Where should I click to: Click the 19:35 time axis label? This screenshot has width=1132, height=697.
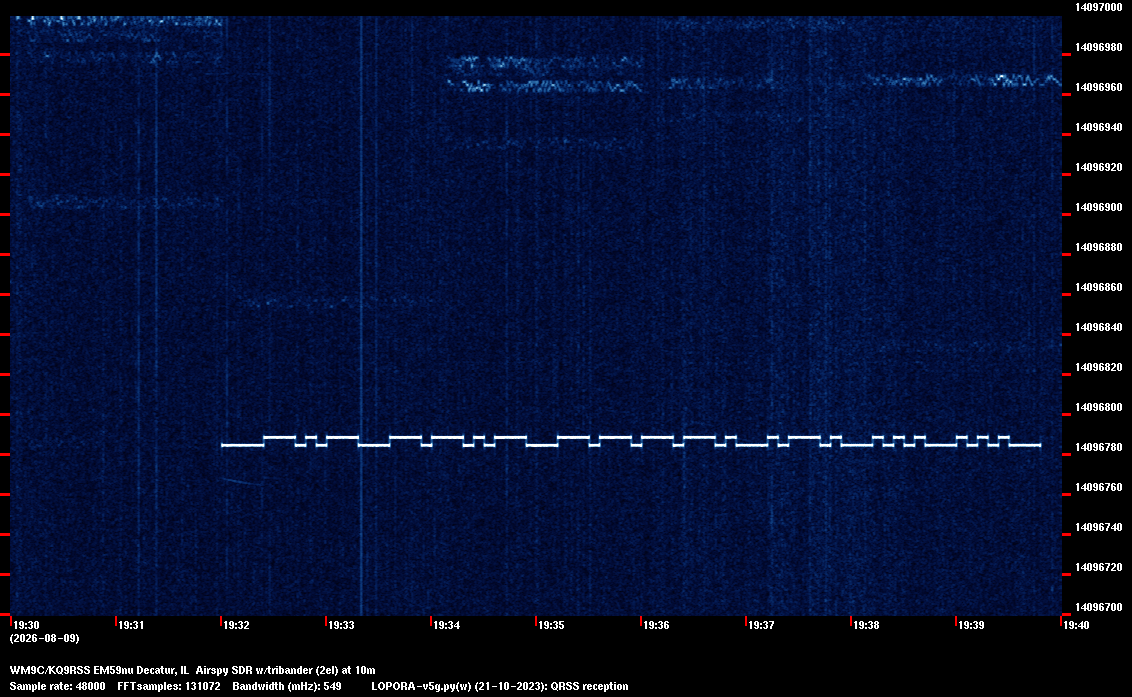click(x=551, y=625)
